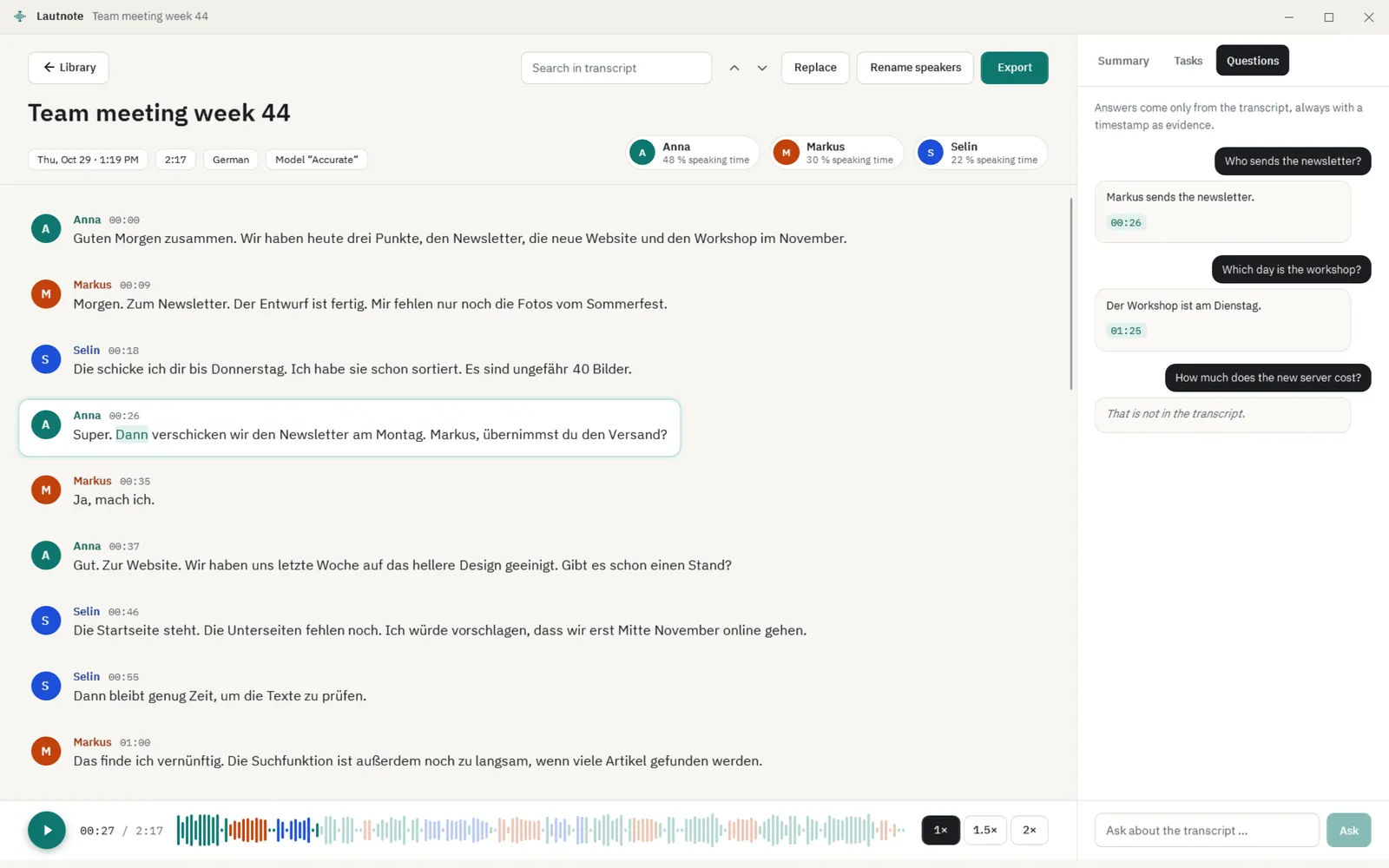The image size is (1389, 868).
Task: Click highlighted word "Dann" in Anna's segment
Action: [132, 435]
